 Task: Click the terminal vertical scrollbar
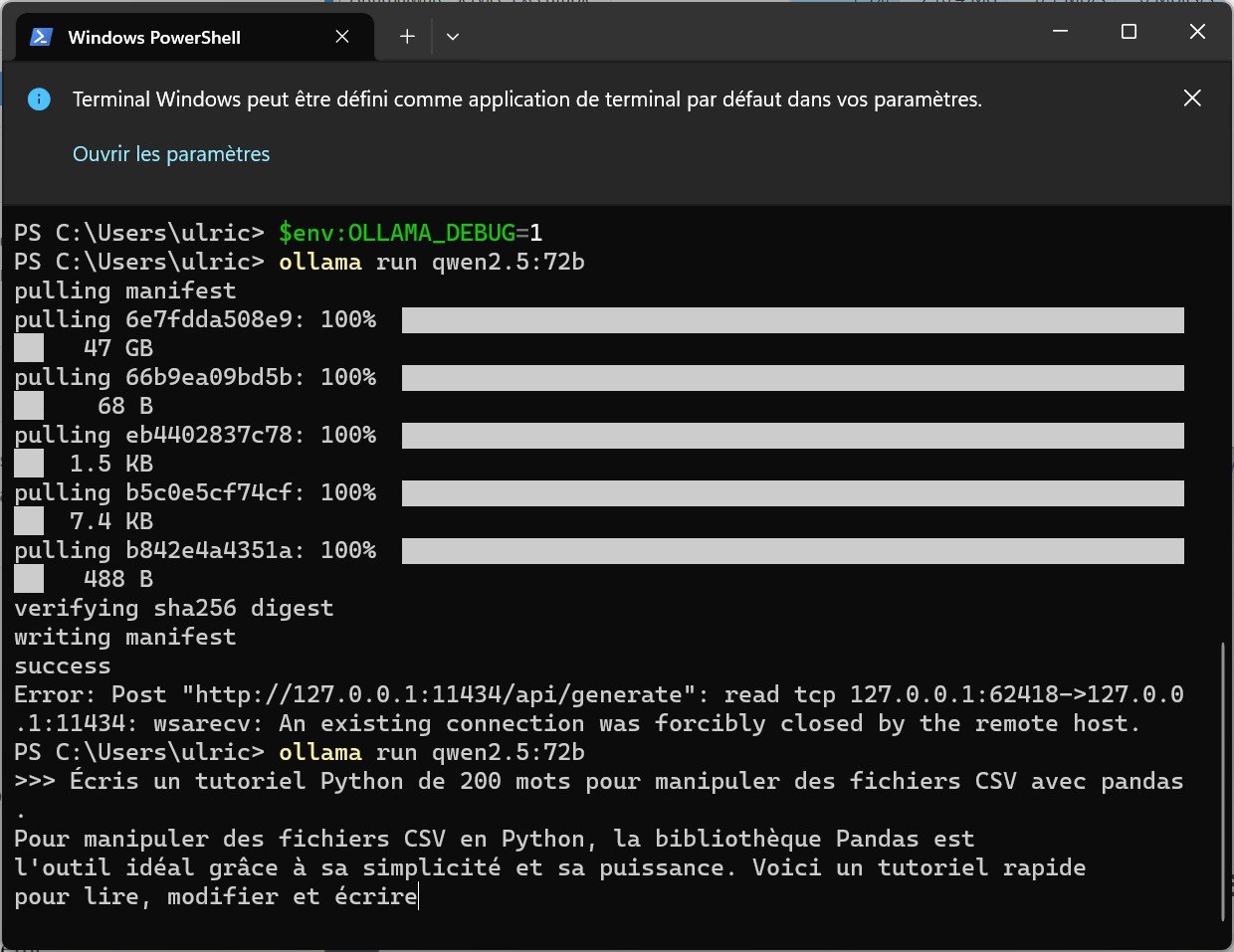[1223, 782]
